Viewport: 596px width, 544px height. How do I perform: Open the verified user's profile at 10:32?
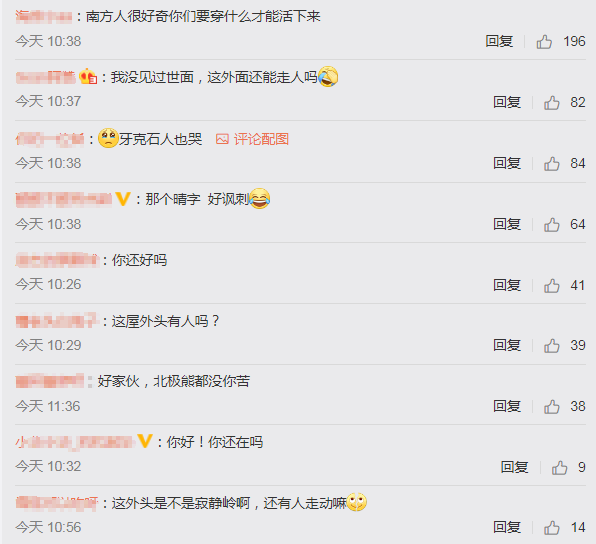click(75, 442)
